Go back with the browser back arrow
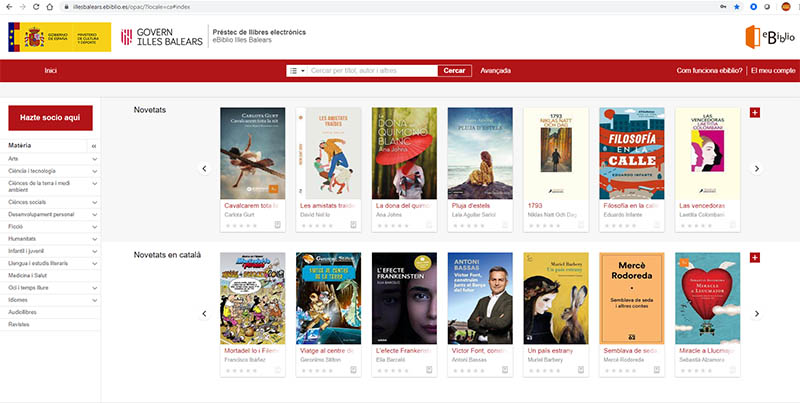The width and height of the screenshot is (800, 403). pyautogui.click(x=9, y=7)
